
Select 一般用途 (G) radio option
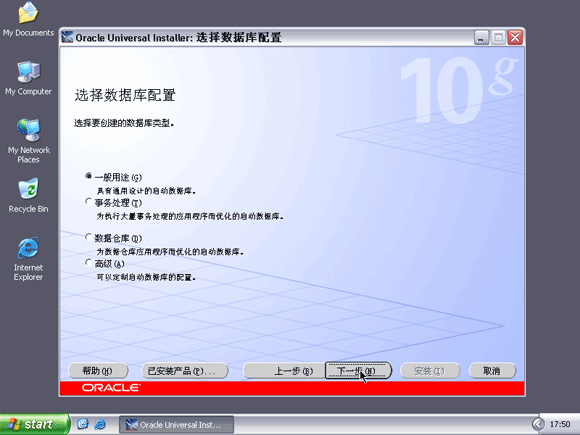click(x=88, y=176)
